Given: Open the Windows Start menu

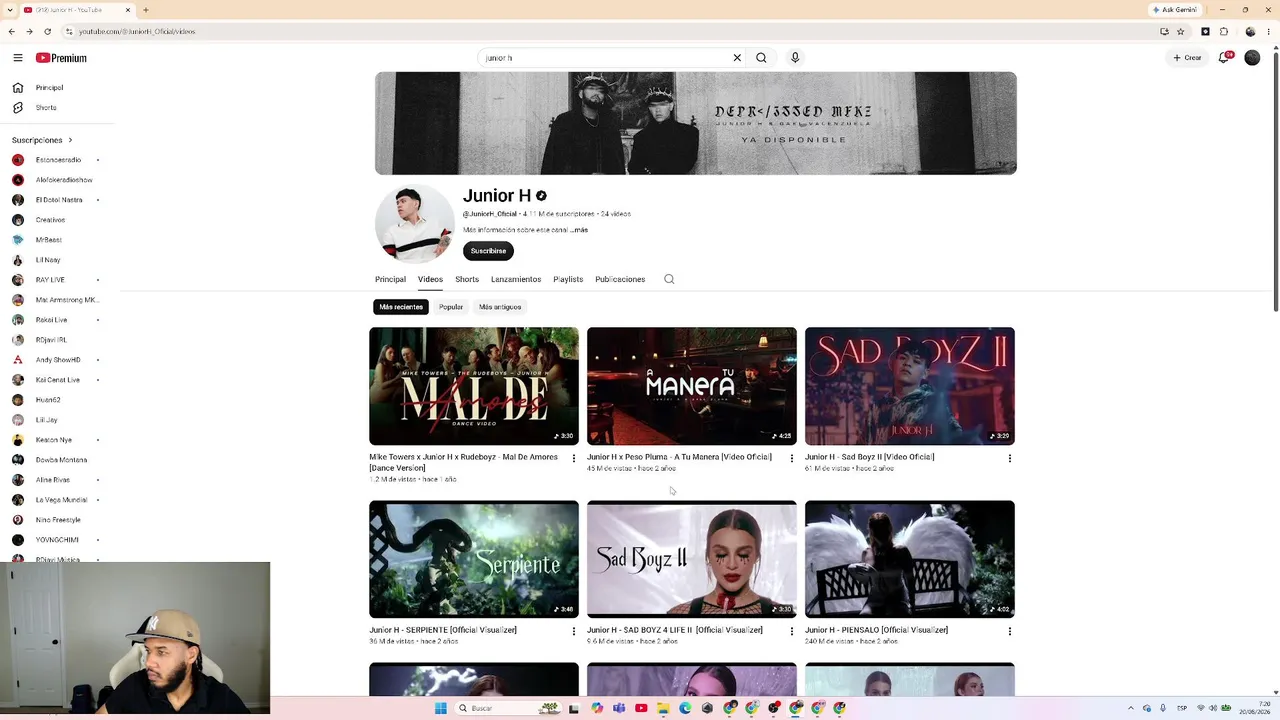Looking at the screenshot, I should 441,708.
